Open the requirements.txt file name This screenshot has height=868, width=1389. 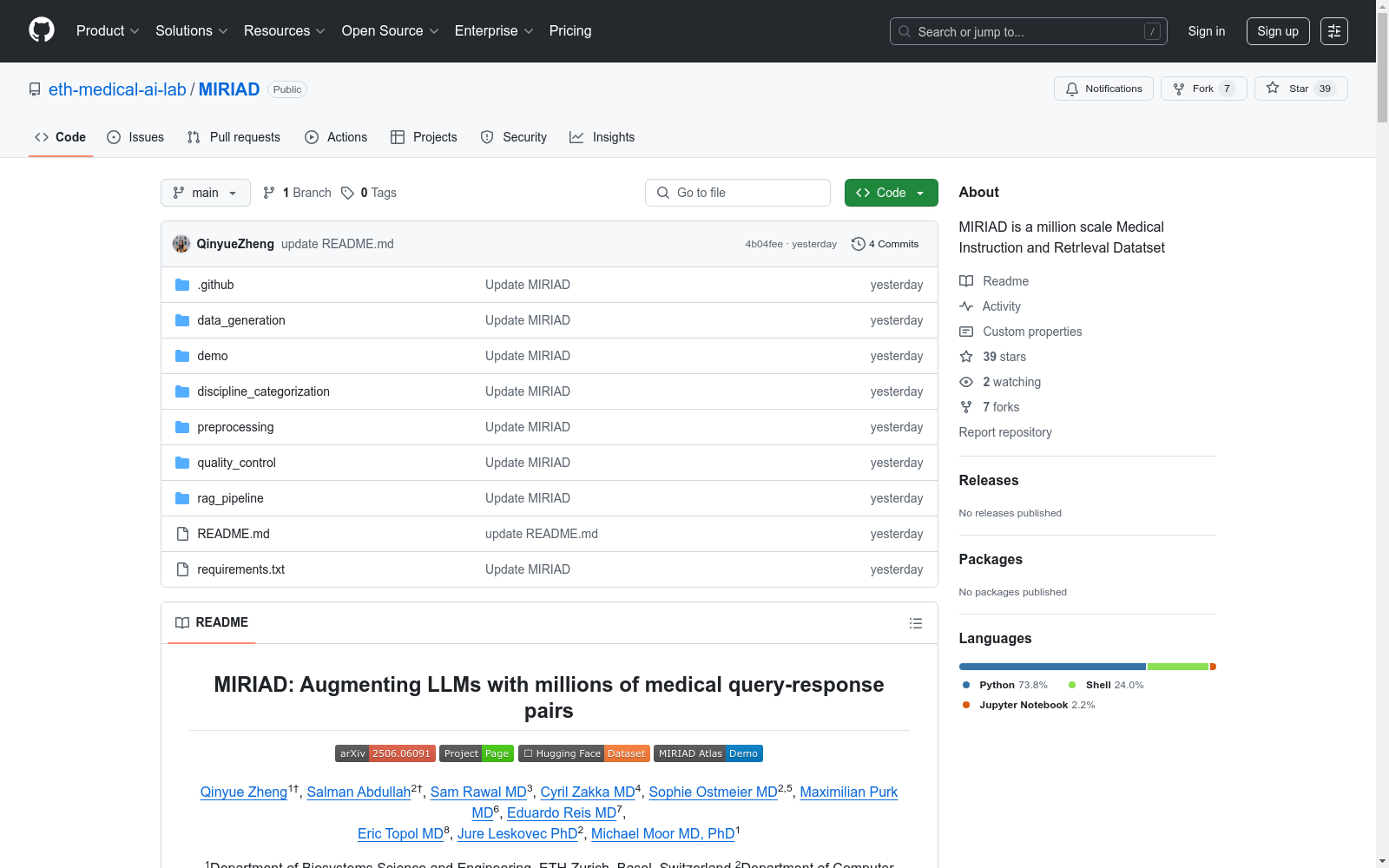click(x=241, y=569)
